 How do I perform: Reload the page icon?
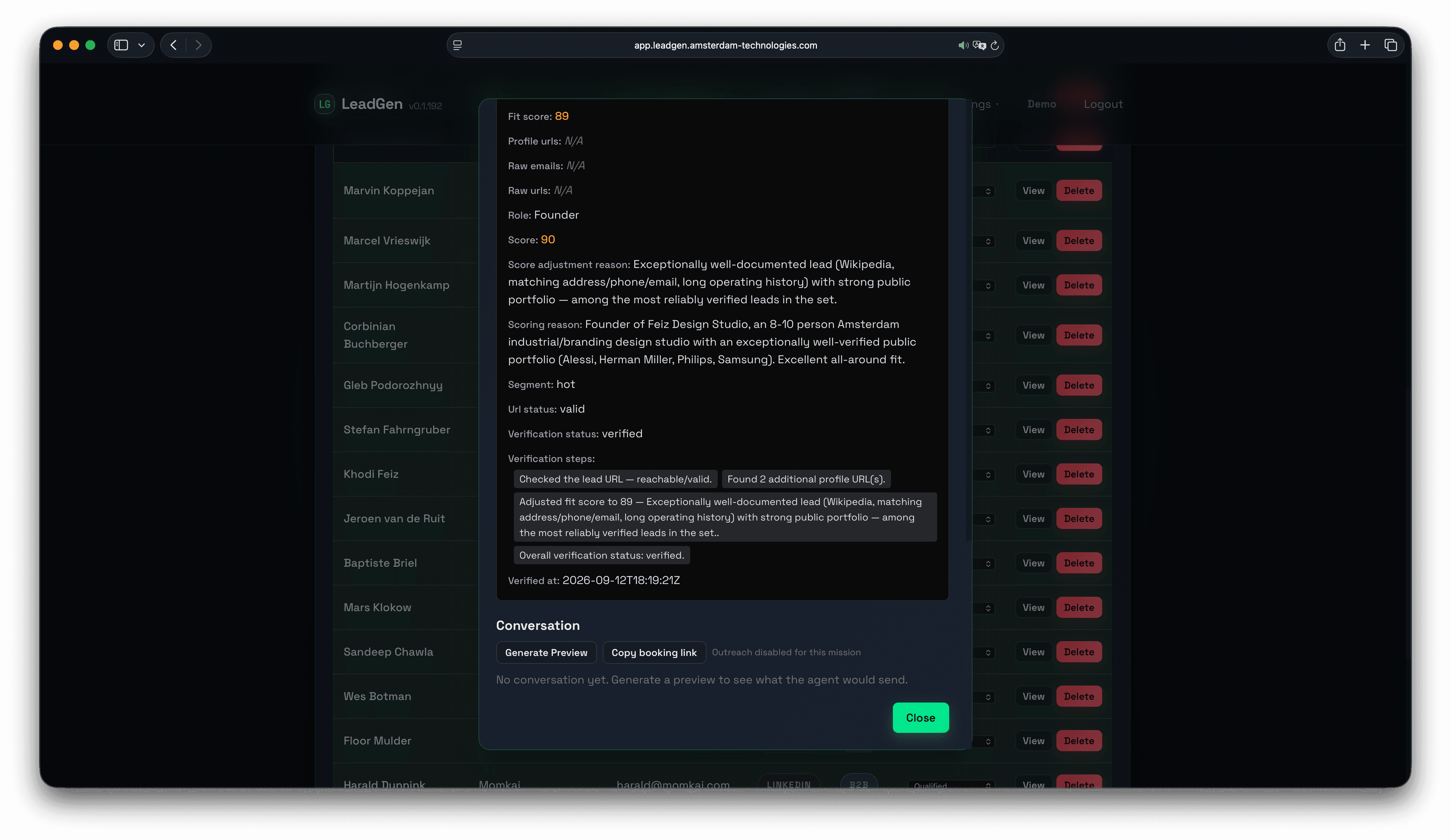[995, 45]
